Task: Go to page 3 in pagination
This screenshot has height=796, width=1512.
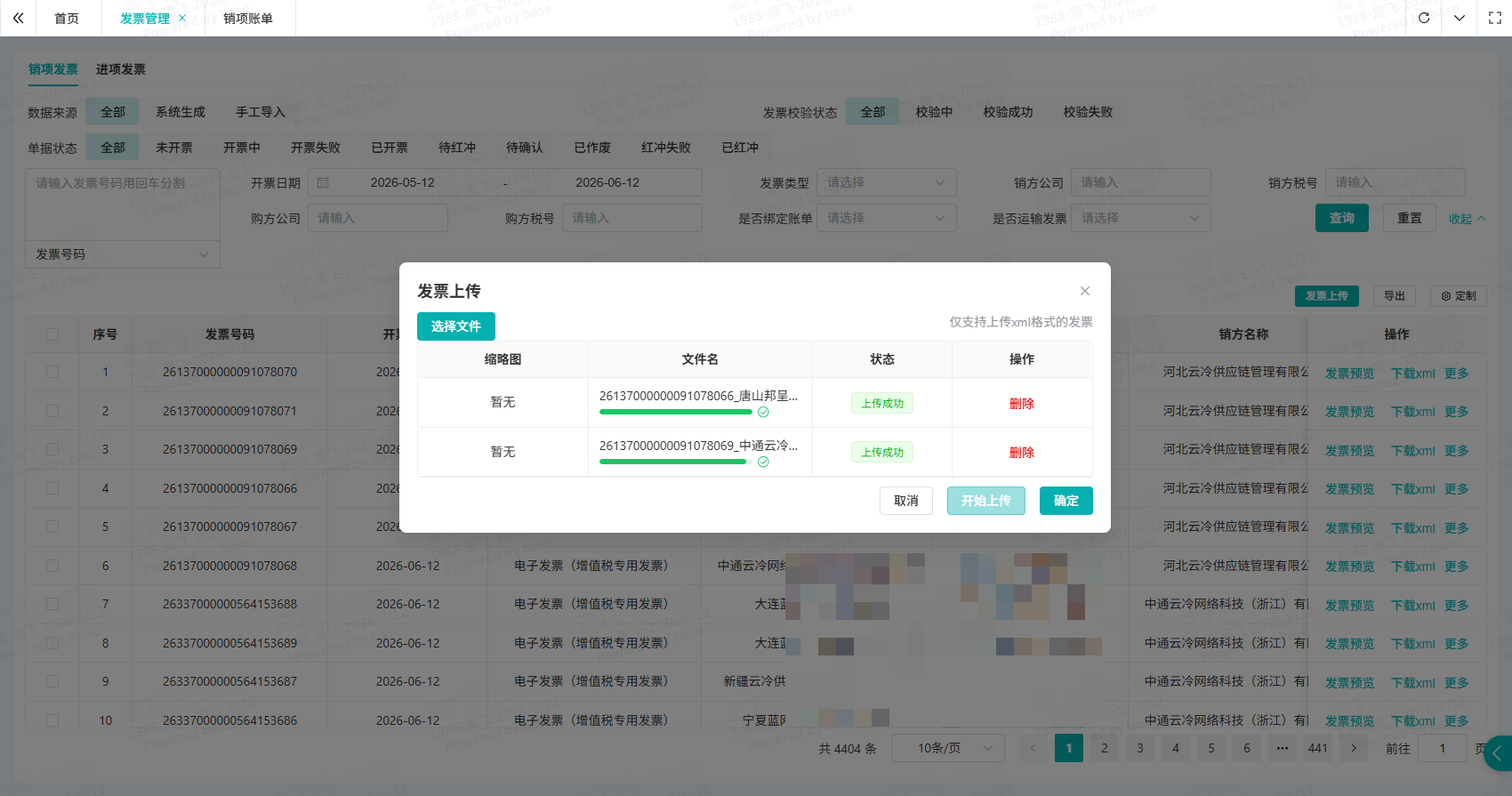Action: click(1140, 748)
